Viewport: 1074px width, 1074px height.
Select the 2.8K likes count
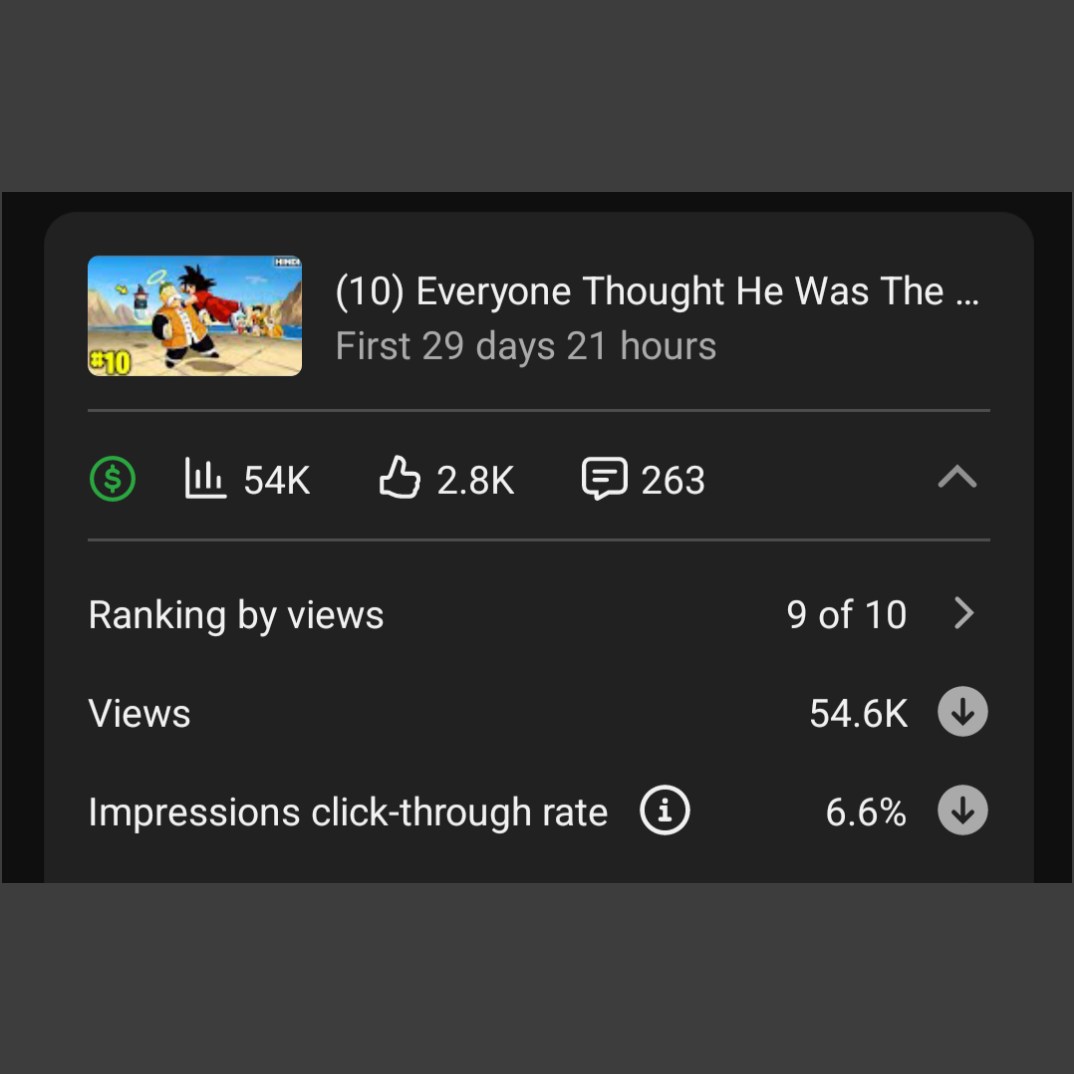pos(475,479)
